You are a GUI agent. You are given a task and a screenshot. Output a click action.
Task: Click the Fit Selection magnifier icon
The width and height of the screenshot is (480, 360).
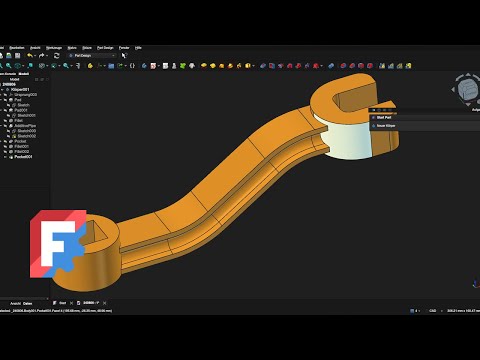[8, 66]
